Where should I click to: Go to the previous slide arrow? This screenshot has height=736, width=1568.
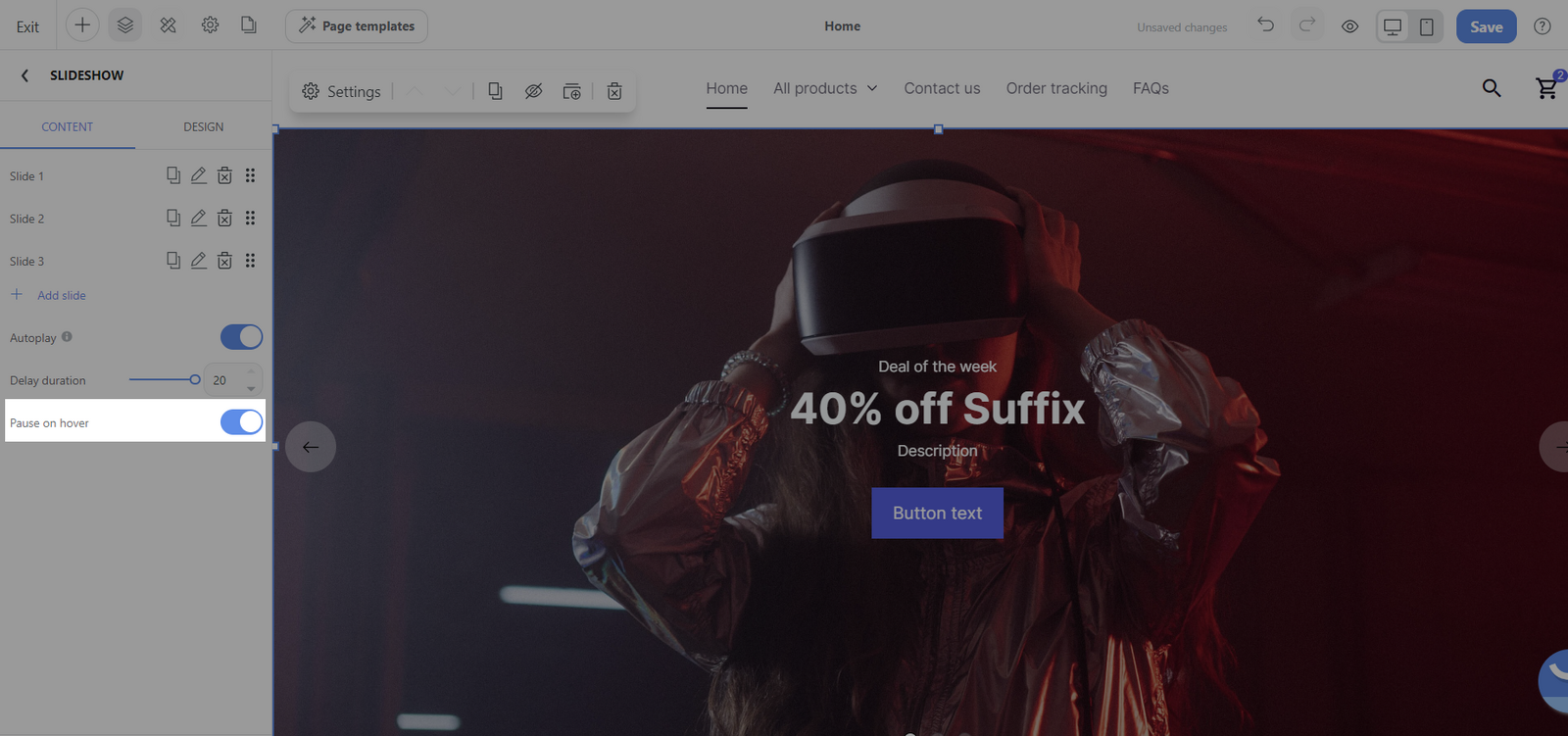[x=311, y=447]
